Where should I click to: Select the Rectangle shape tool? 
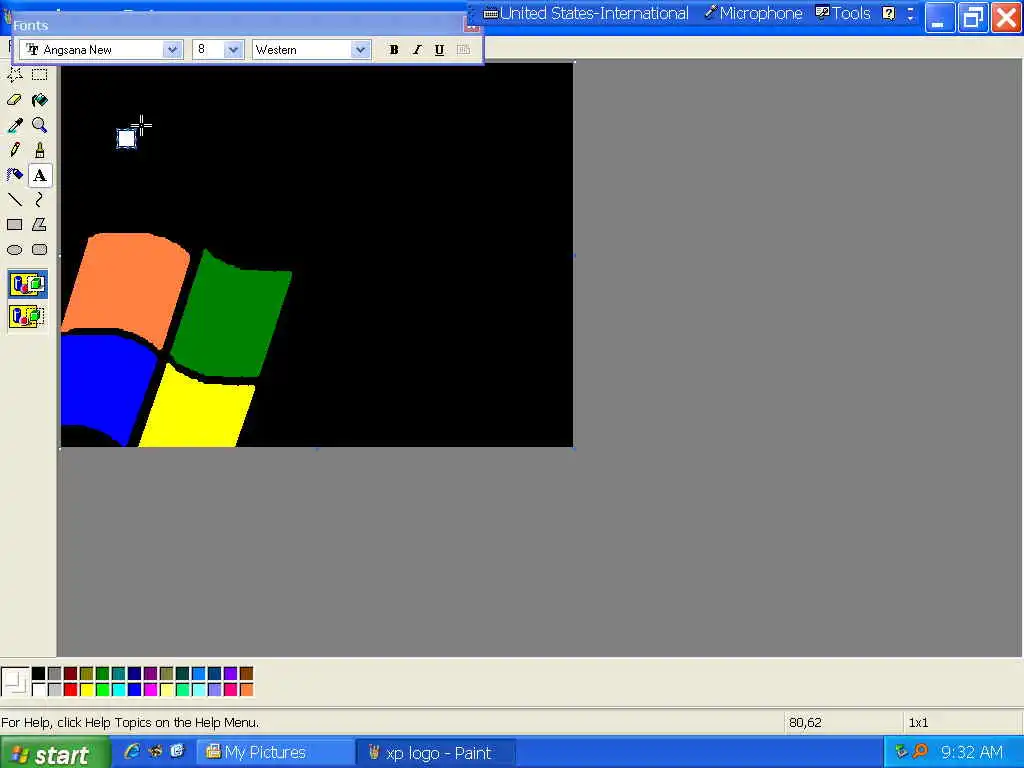14,225
